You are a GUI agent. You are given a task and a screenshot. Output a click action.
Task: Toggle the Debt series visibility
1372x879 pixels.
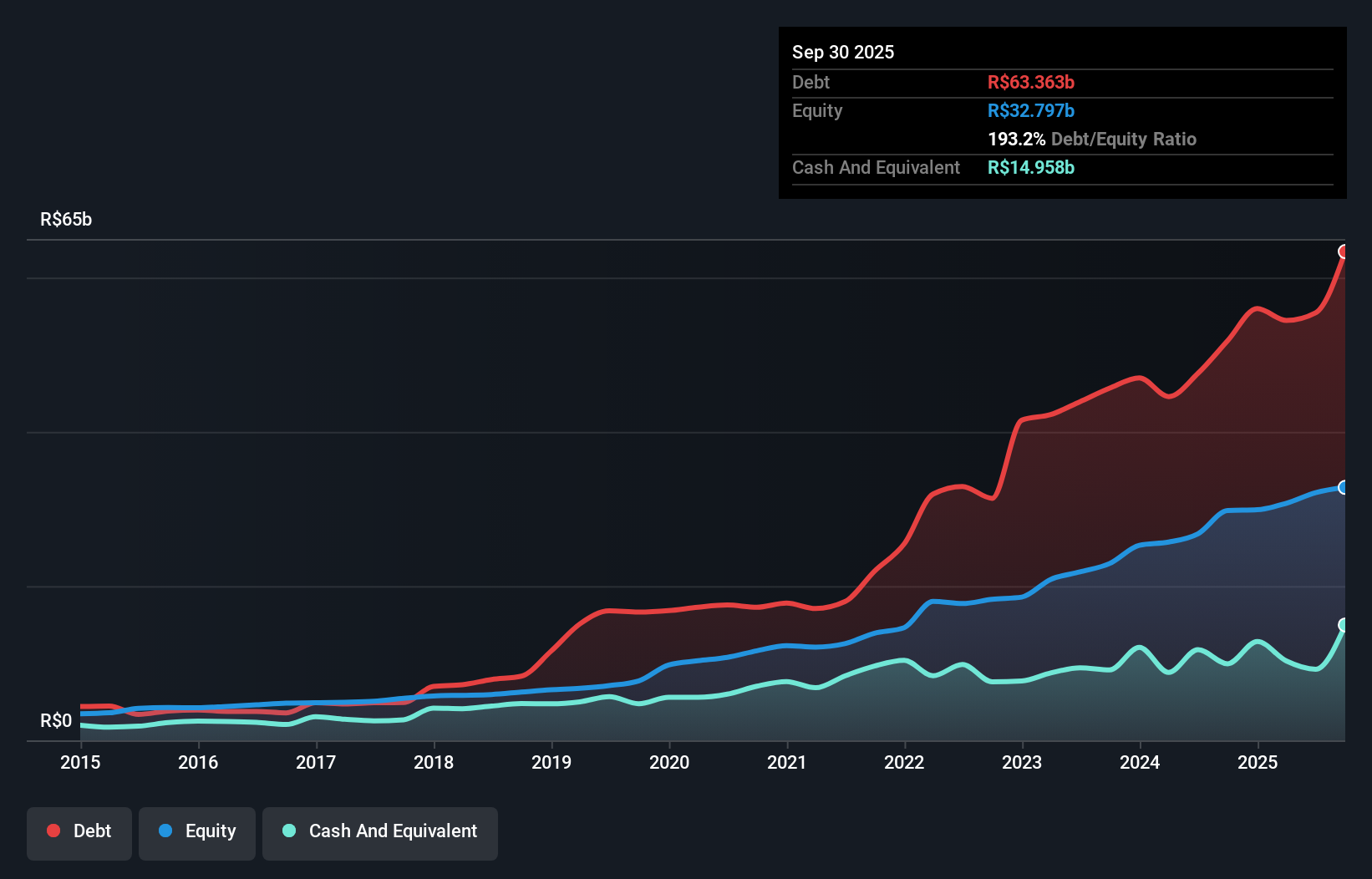click(79, 831)
